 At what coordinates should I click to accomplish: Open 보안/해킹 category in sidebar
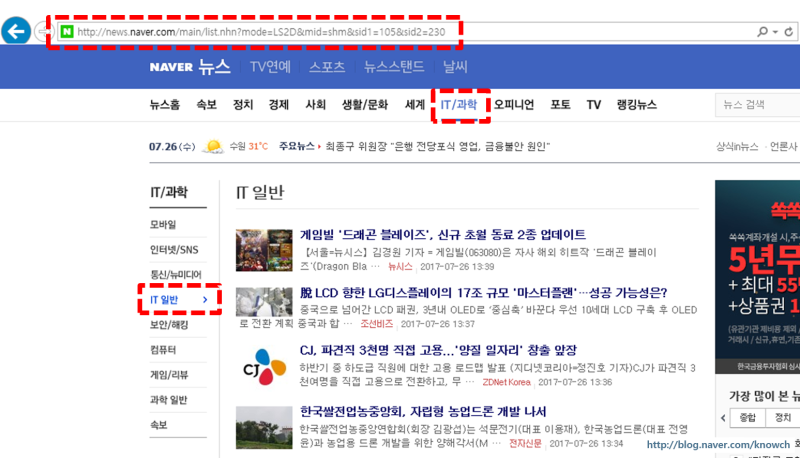[169, 324]
